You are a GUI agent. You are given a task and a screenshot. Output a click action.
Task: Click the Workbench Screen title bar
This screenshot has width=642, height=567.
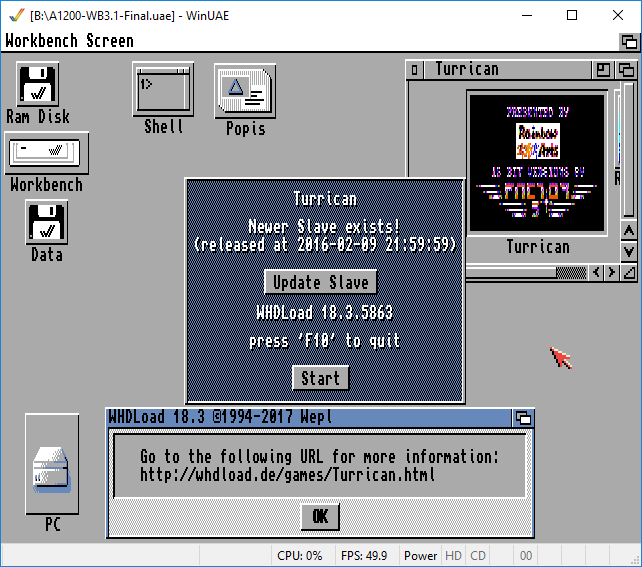pyautogui.click(x=300, y=41)
